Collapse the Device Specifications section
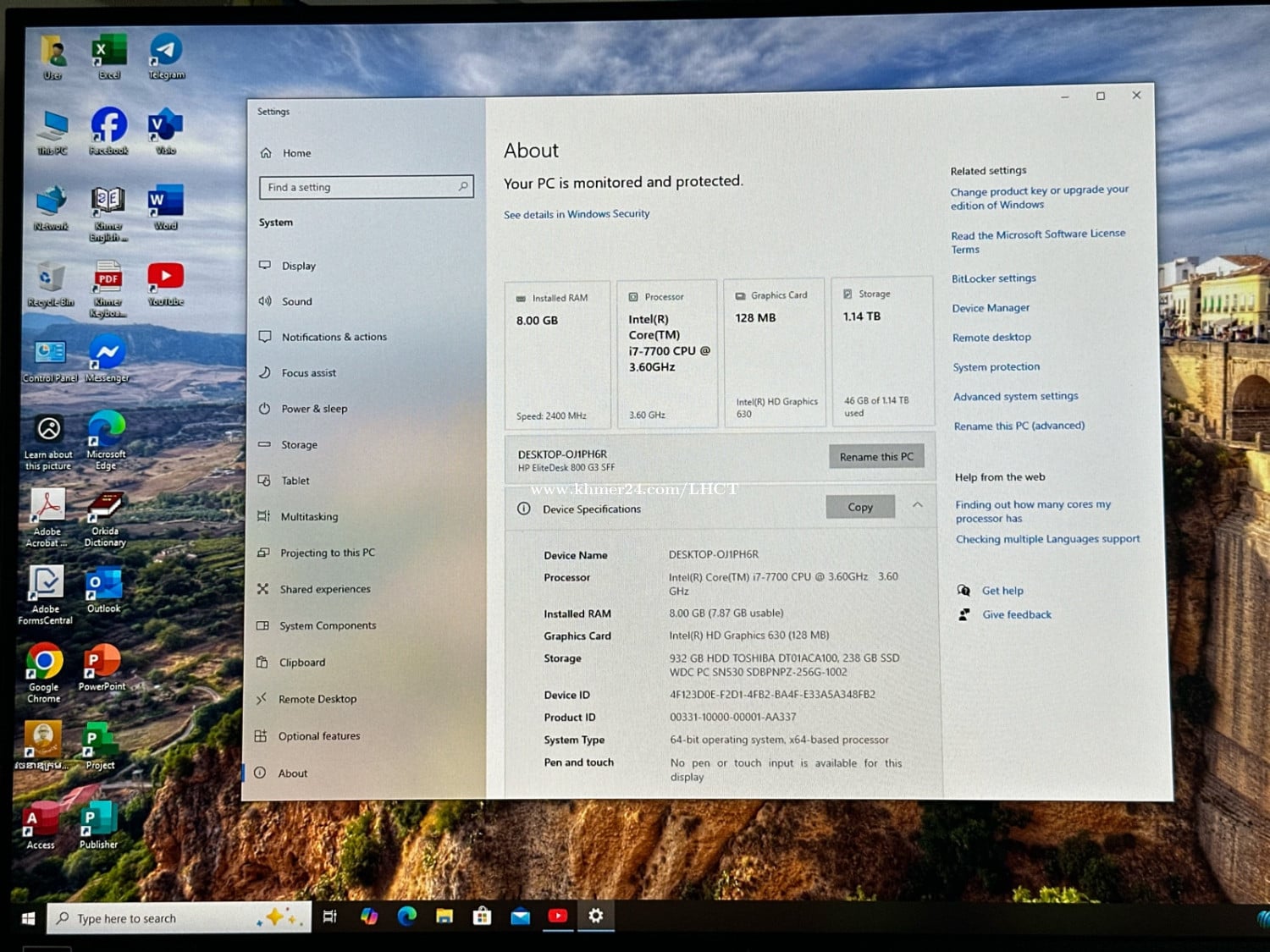Image resolution: width=1270 pixels, height=952 pixels. [x=917, y=505]
